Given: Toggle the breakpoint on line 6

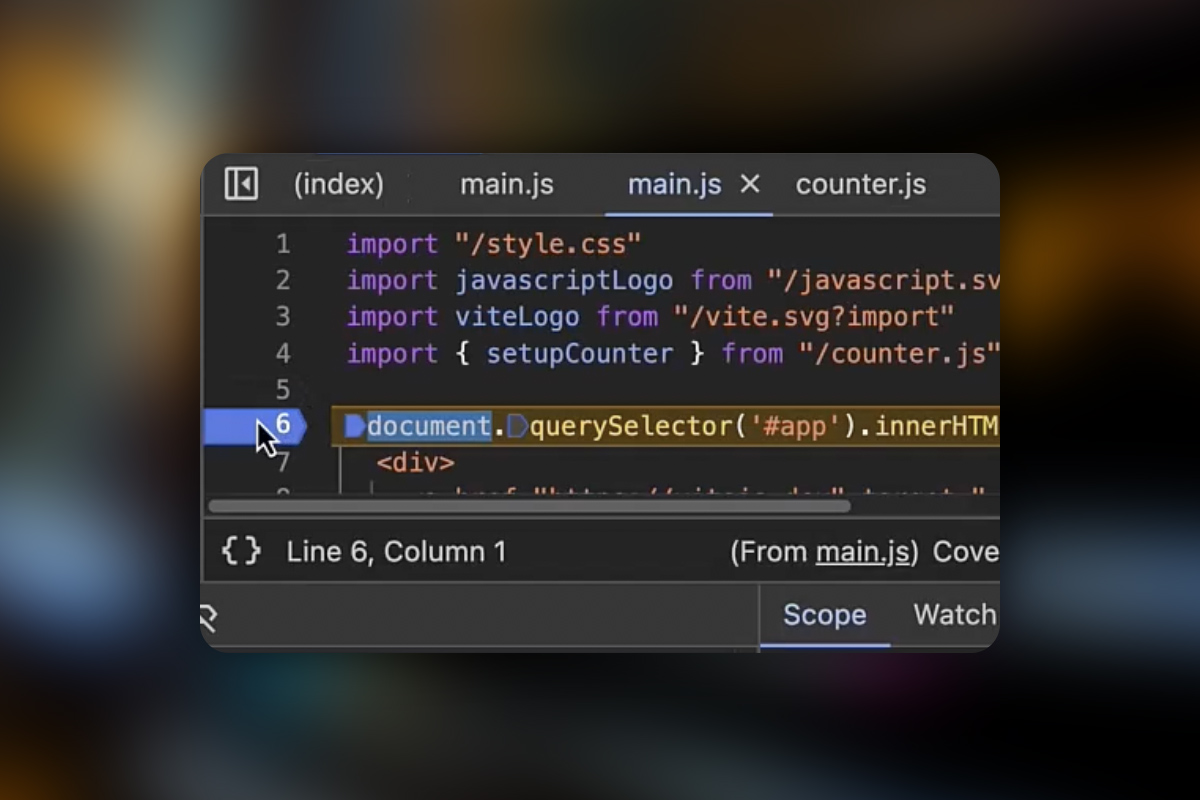Looking at the screenshot, I should click(254, 426).
